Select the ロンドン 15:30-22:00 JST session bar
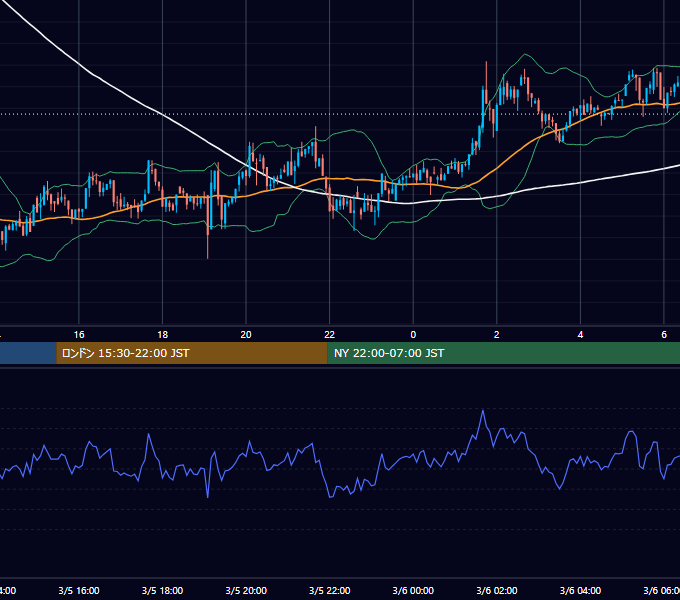The image size is (680, 600). [192, 353]
